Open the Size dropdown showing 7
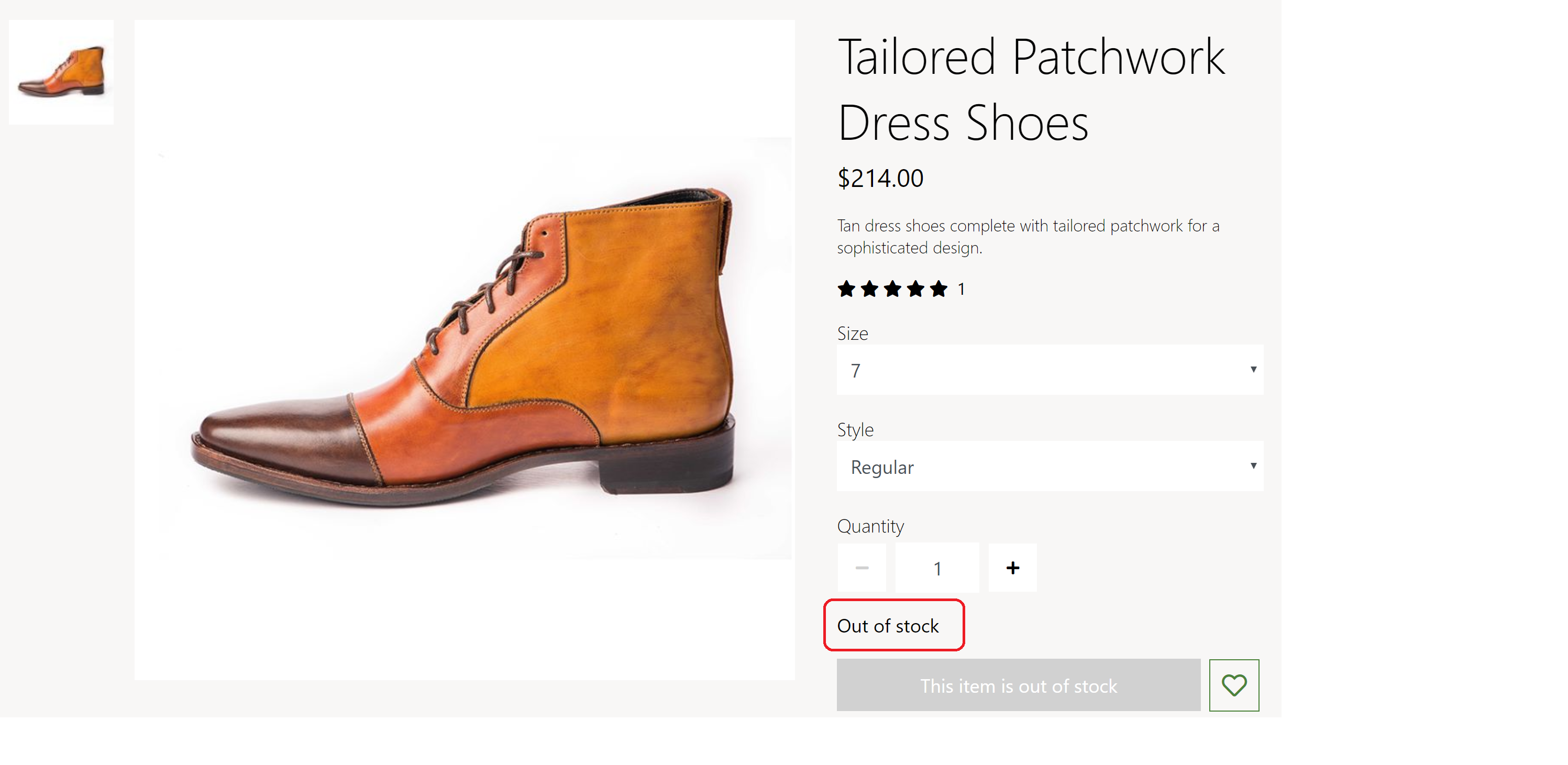The width and height of the screenshot is (1568, 765). tap(1050, 370)
